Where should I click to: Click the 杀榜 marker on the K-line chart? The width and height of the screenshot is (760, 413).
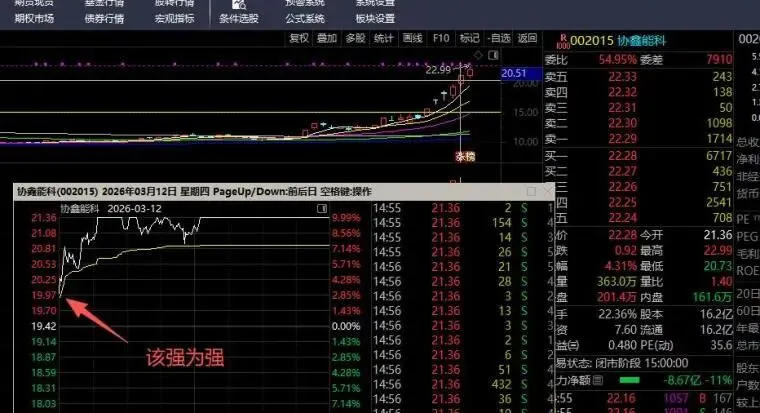pyautogui.click(x=465, y=157)
